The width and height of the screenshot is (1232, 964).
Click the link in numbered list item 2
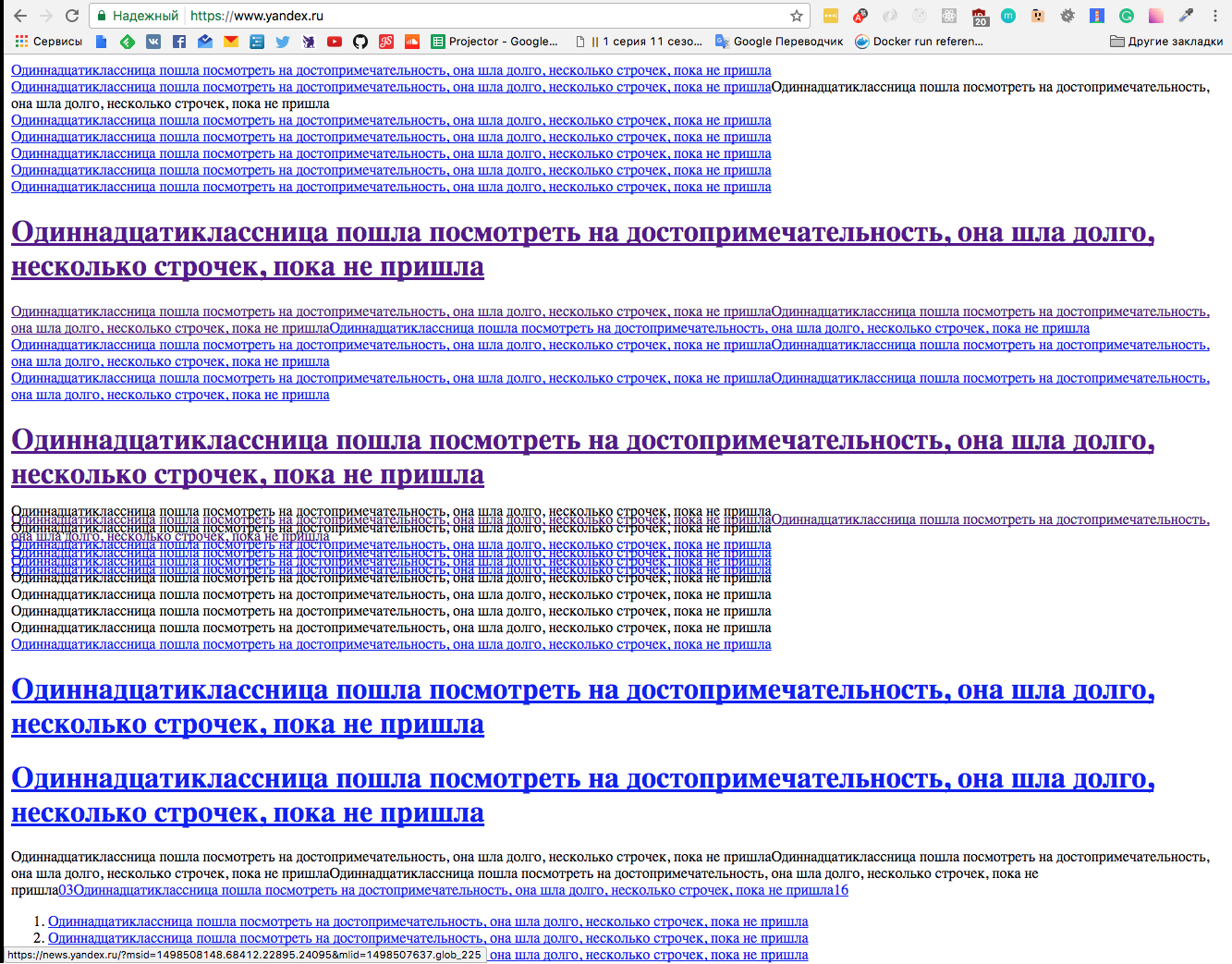tap(428, 938)
